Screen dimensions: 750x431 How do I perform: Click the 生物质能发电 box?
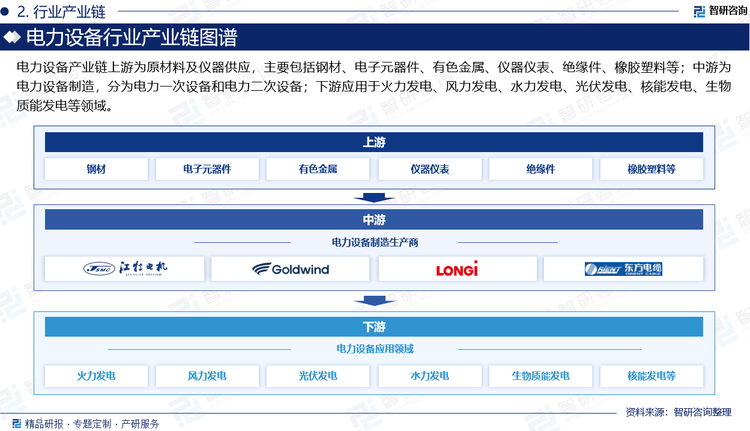540,376
